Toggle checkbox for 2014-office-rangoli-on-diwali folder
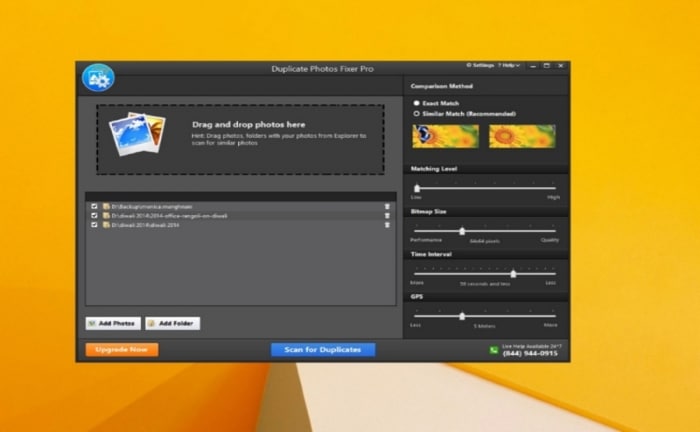This screenshot has width=700, height=432. [x=95, y=216]
